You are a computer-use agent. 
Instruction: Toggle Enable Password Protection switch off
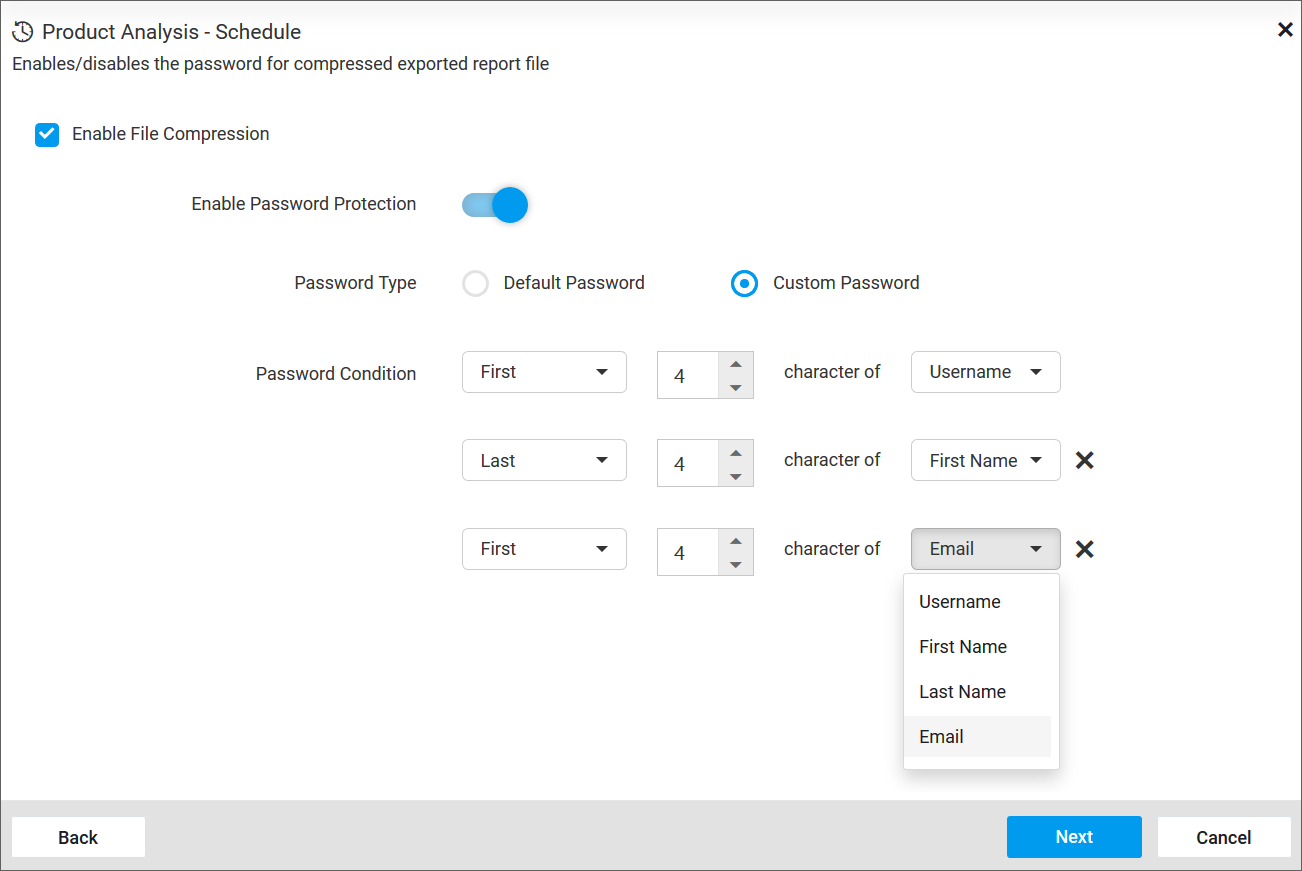click(494, 205)
